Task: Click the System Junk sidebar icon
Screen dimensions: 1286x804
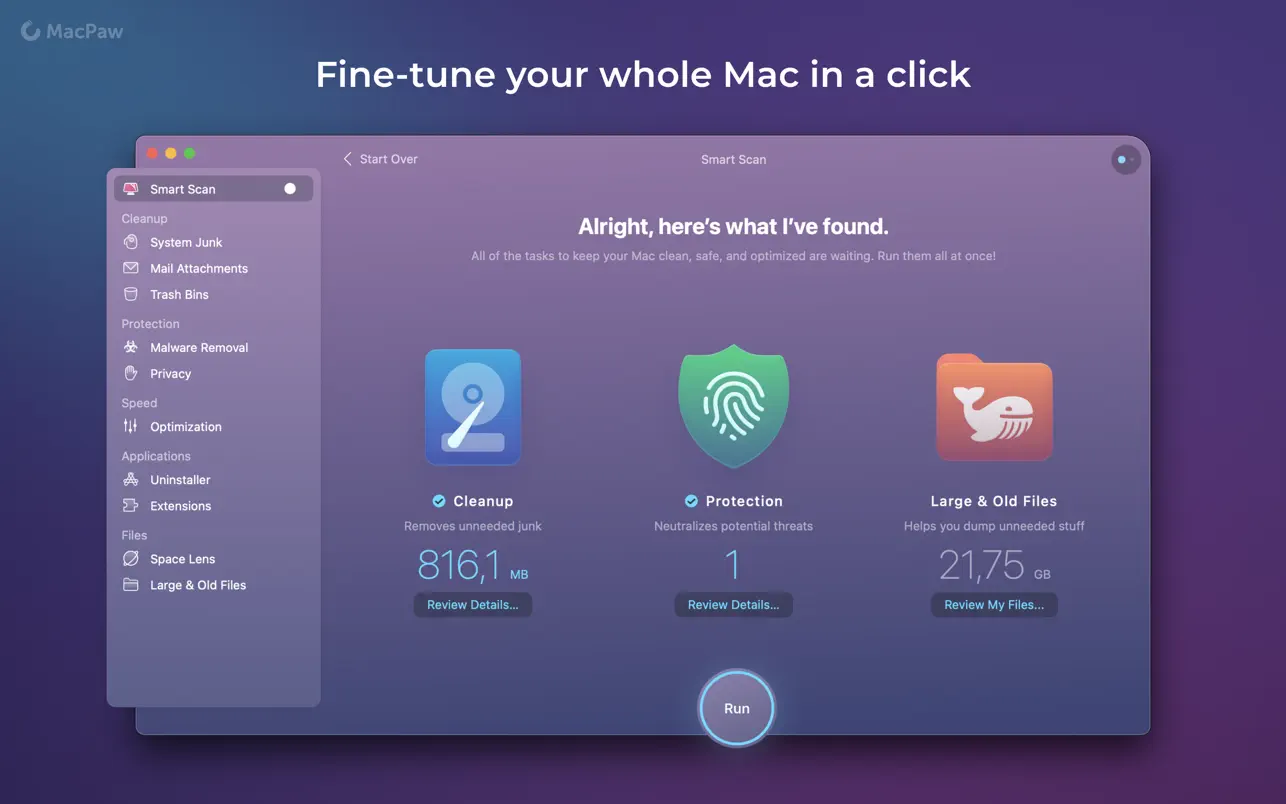Action: (130, 242)
